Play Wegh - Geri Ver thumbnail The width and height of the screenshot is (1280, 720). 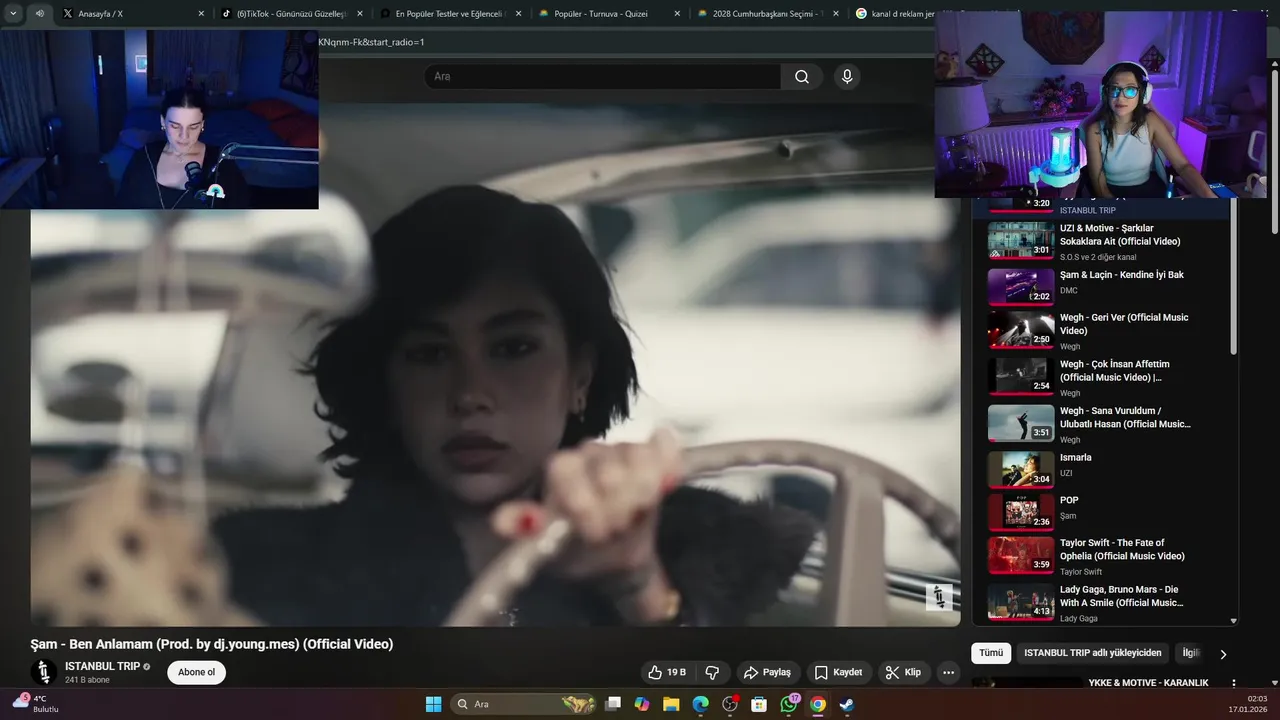coord(1021,329)
